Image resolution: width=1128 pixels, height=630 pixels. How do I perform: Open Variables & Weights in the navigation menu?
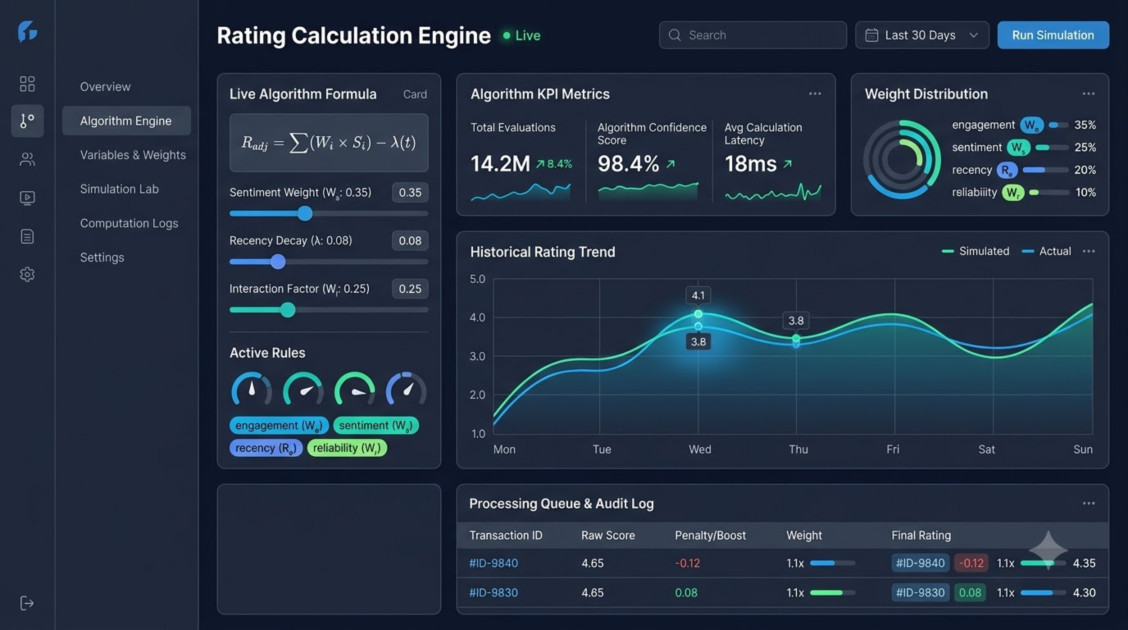coord(132,155)
